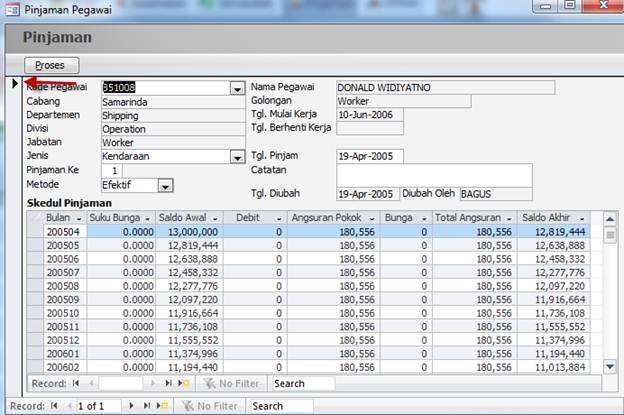The width and height of the screenshot is (624, 415).
Task: Select all rows via datasheet corner selector
Action: [x=35, y=218]
